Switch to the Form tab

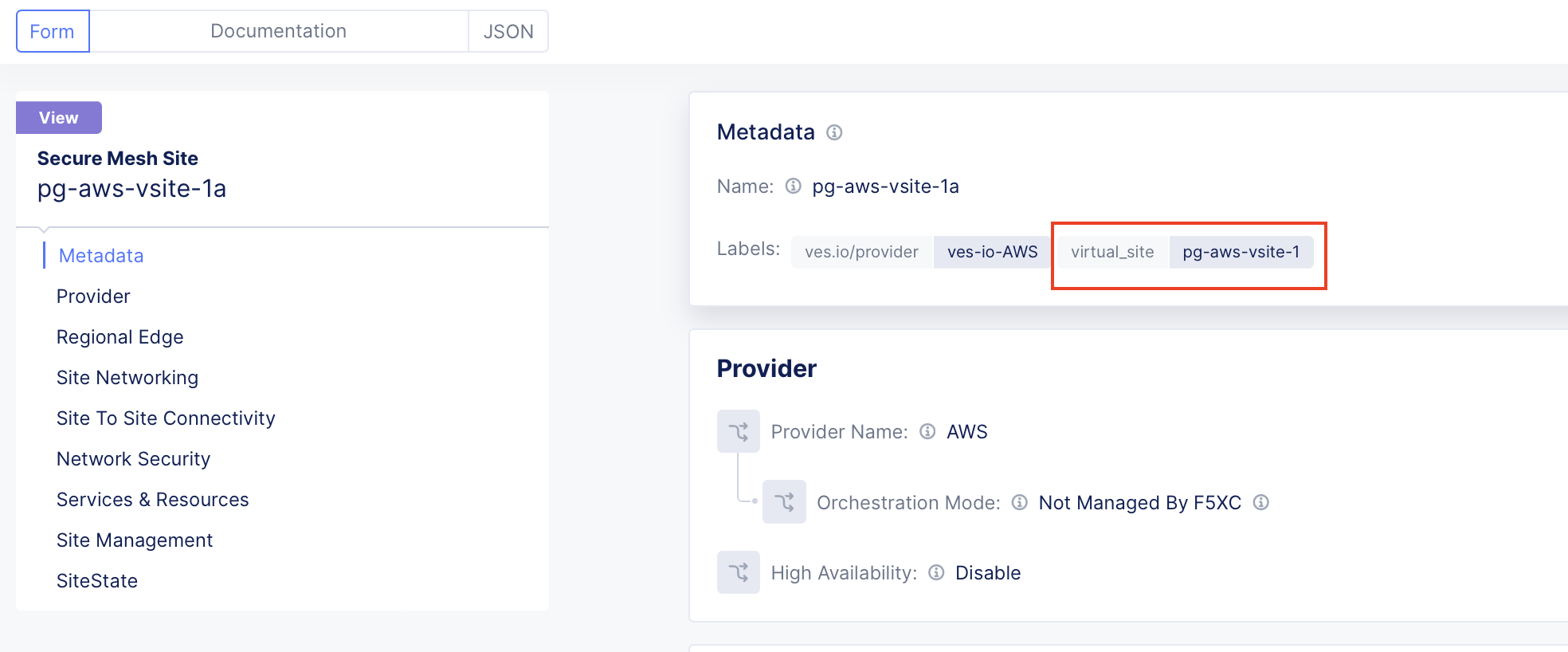pos(53,31)
